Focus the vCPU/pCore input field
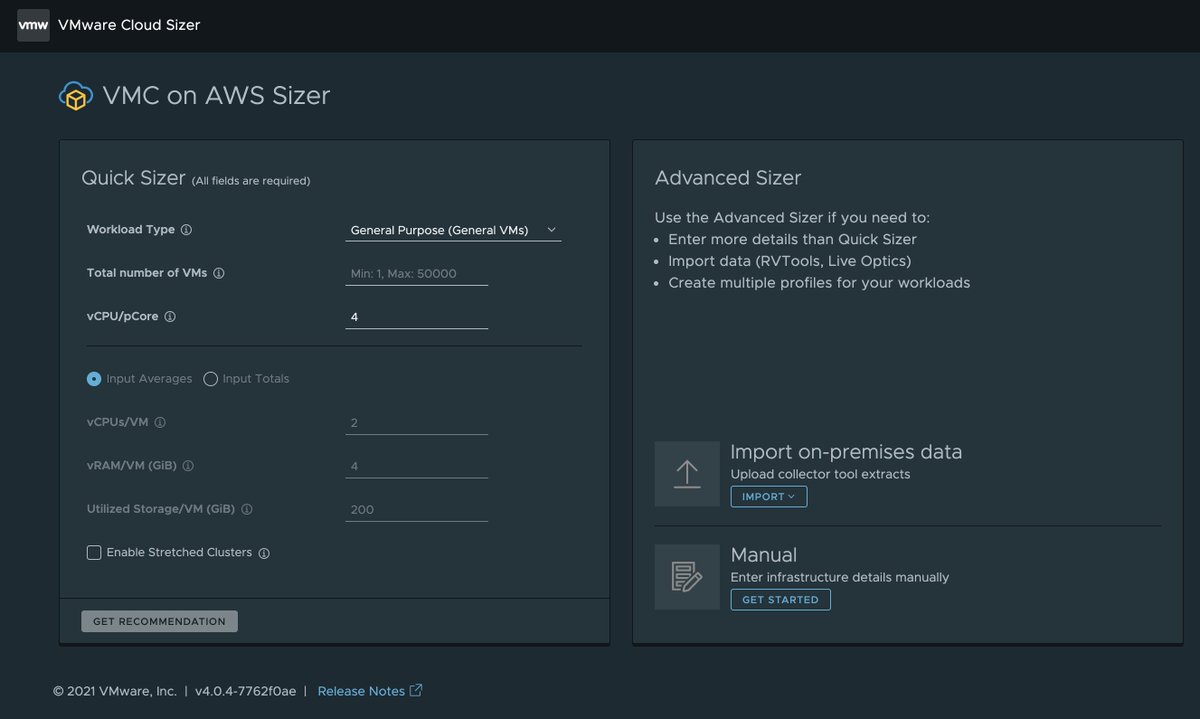1200x719 pixels. (417, 317)
